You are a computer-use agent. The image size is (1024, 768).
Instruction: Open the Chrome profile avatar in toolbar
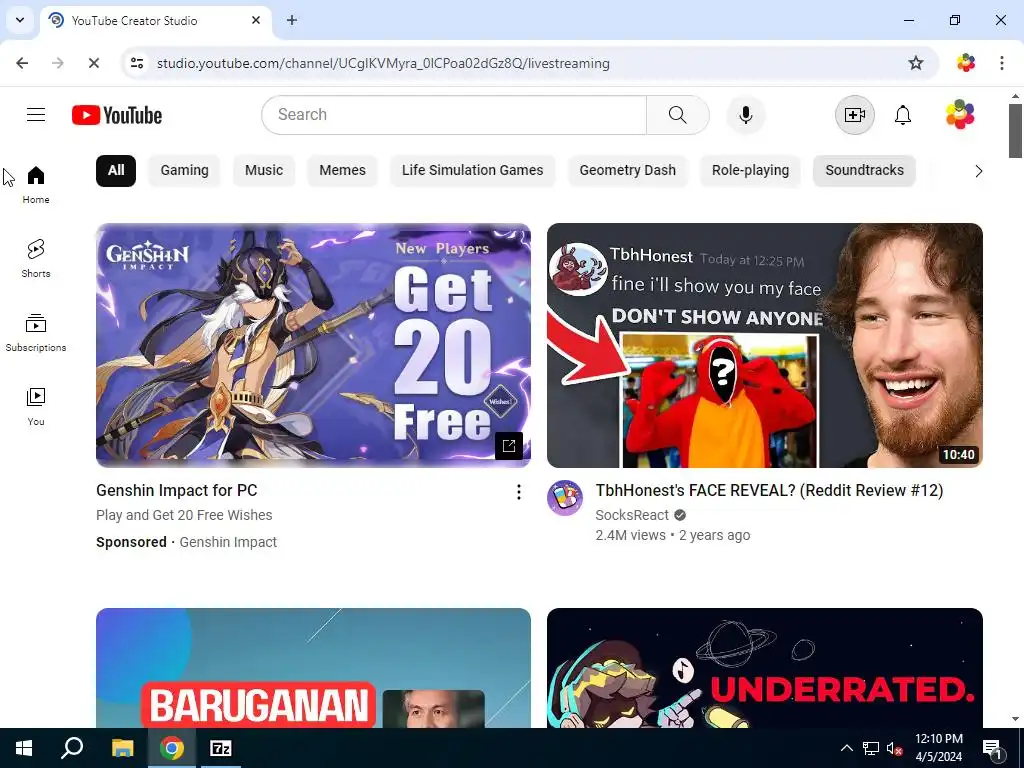tap(966, 63)
